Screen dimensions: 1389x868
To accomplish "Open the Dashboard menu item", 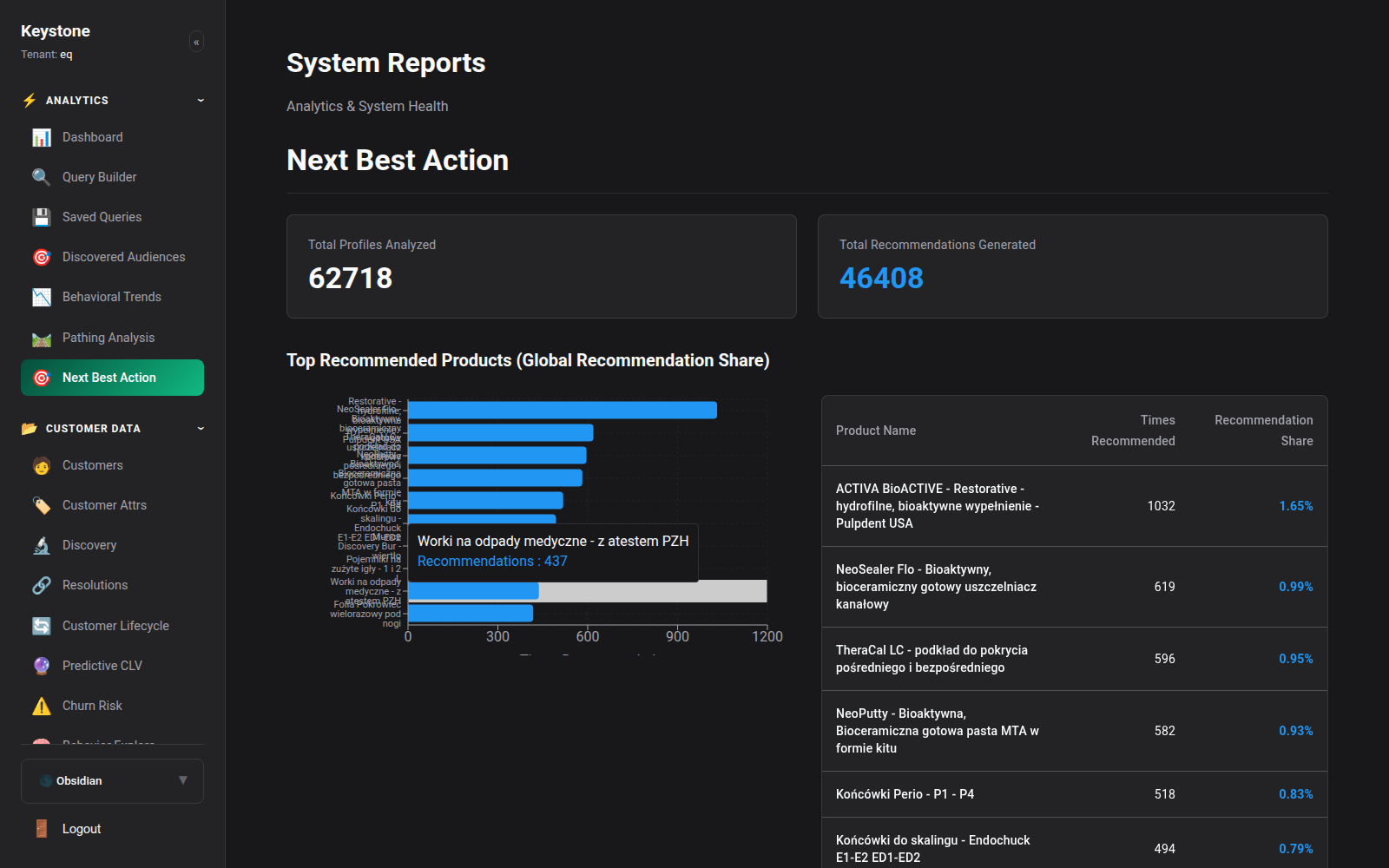I will pos(112,137).
